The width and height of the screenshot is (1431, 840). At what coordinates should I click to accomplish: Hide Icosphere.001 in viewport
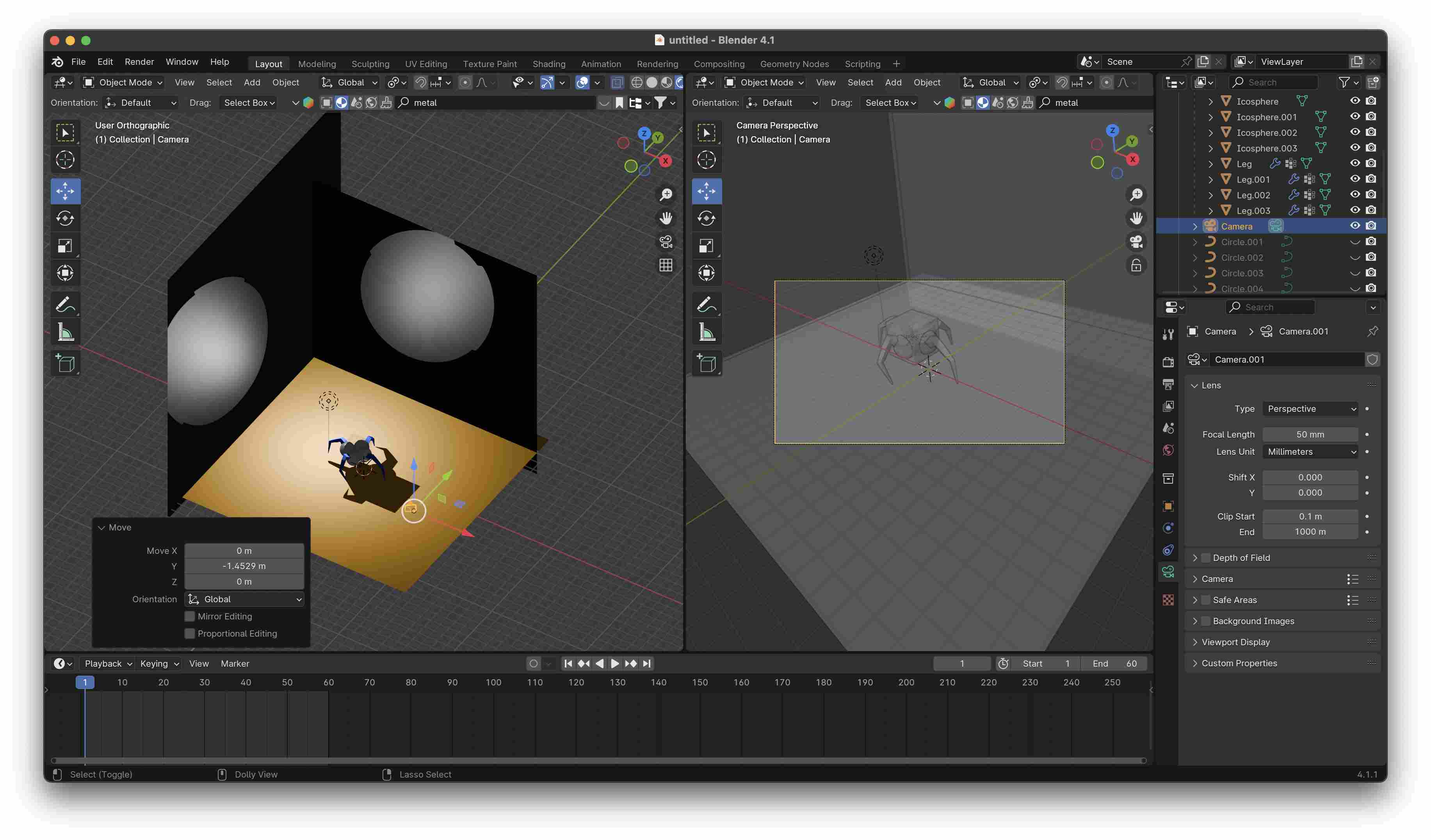(x=1355, y=116)
